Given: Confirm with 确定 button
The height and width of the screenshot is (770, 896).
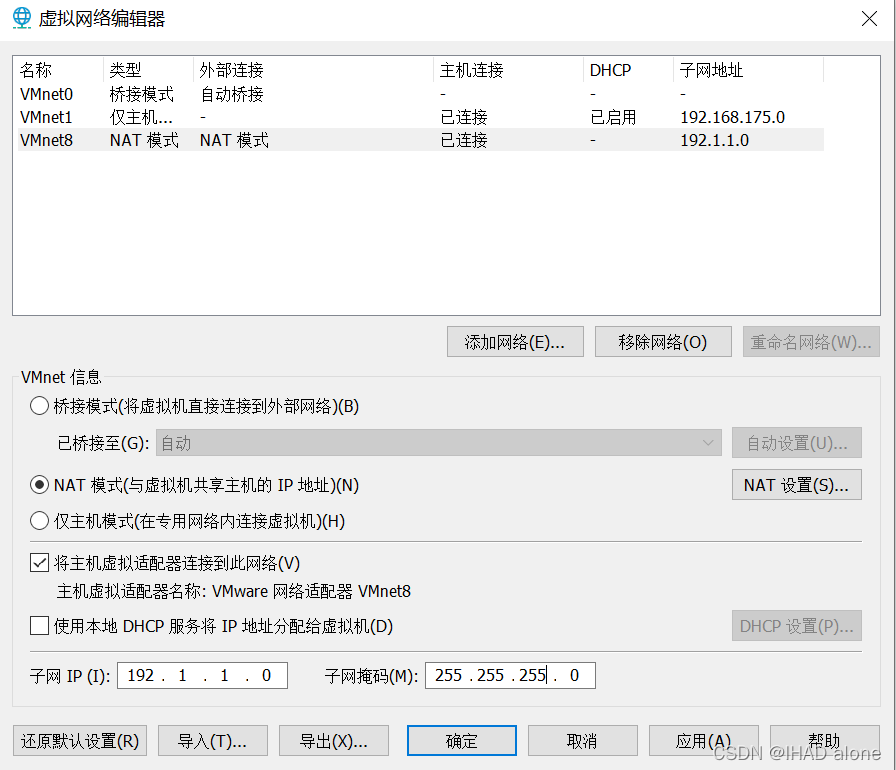Looking at the screenshot, I should coord(462,741).
